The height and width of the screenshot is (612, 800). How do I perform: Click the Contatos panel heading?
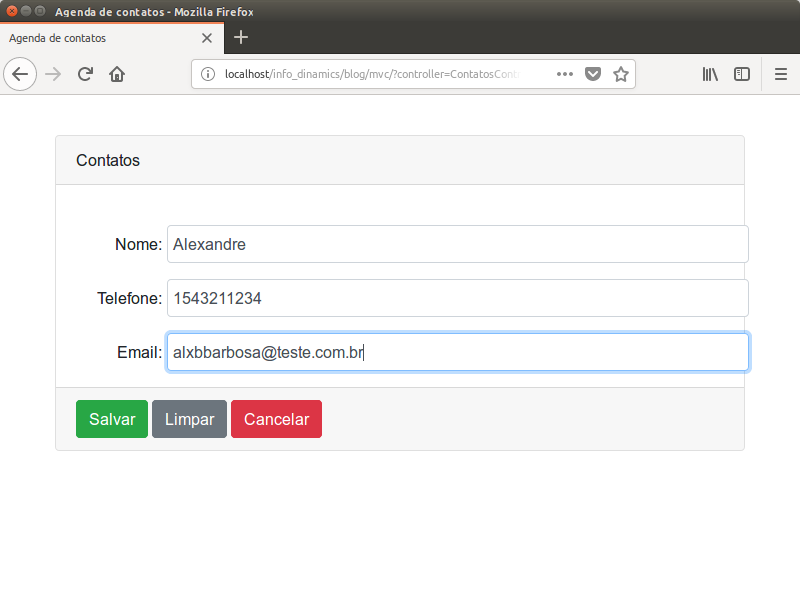108,160
